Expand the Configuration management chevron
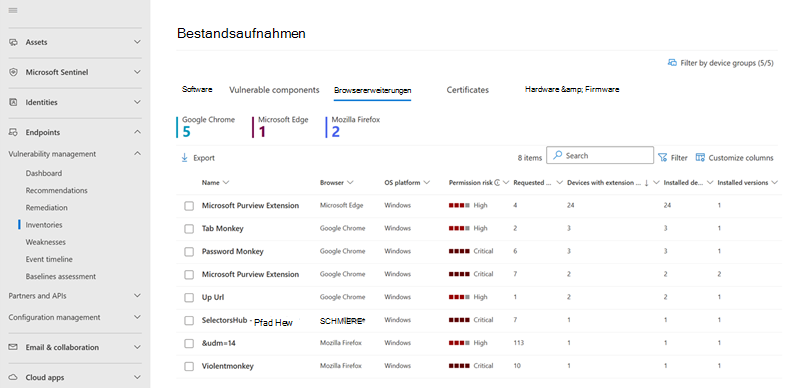This screenshot has height=388, width=800. coord(137,317)
